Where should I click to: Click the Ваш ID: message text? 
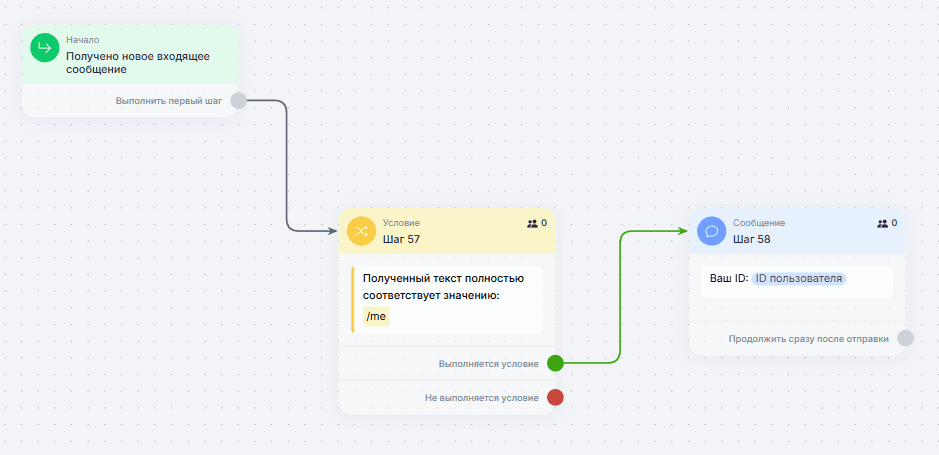tap(729, 279)
